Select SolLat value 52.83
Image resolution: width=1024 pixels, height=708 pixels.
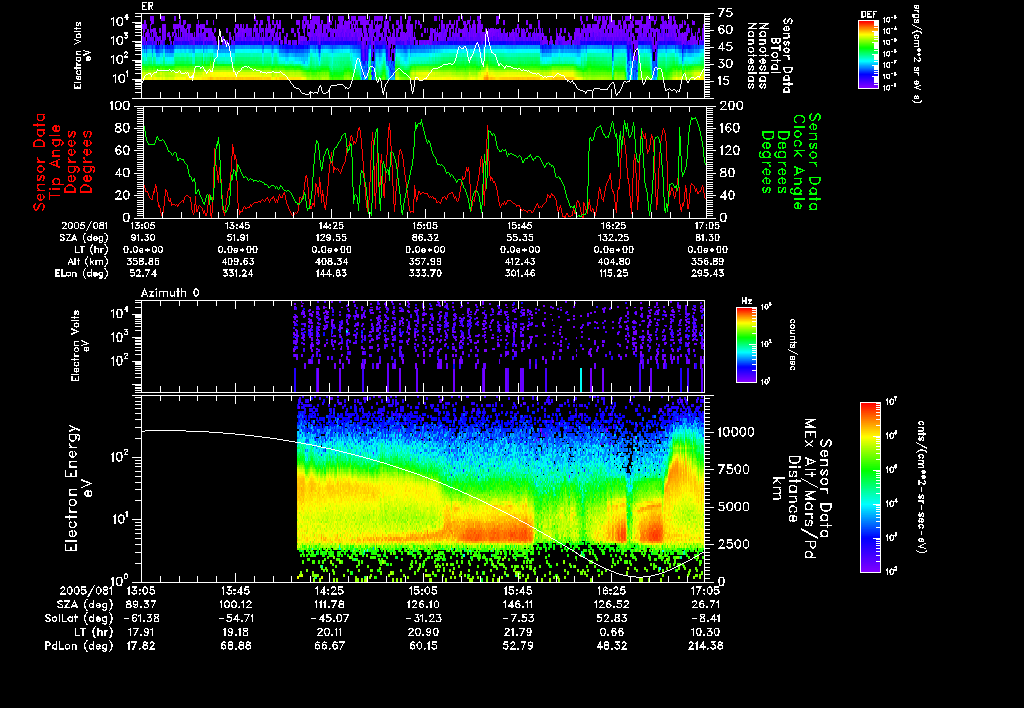[x=612, y=619]
